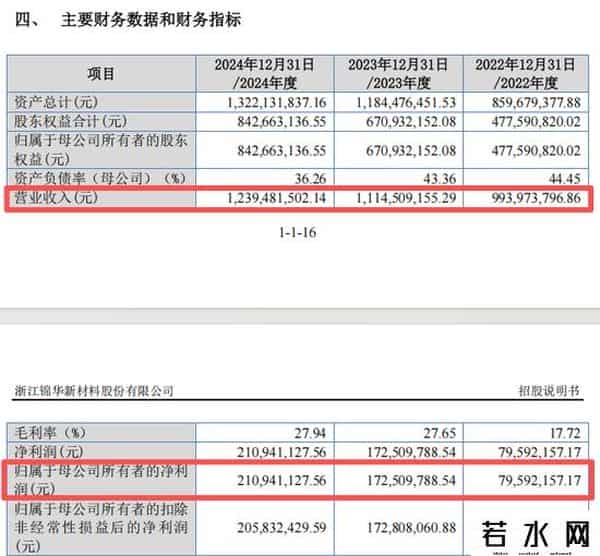Click the value 36.26
Image resolution: width=600 pixels, height=556 pixels.
[310, 179]
